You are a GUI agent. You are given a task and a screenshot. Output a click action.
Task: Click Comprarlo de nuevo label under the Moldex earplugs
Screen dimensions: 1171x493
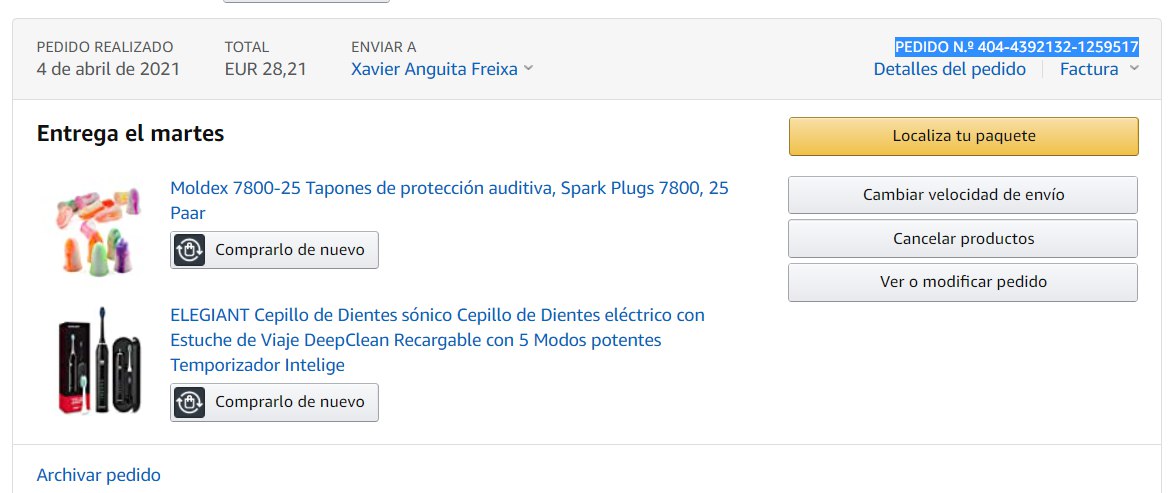pyautogui.click(x=290, y=250)
